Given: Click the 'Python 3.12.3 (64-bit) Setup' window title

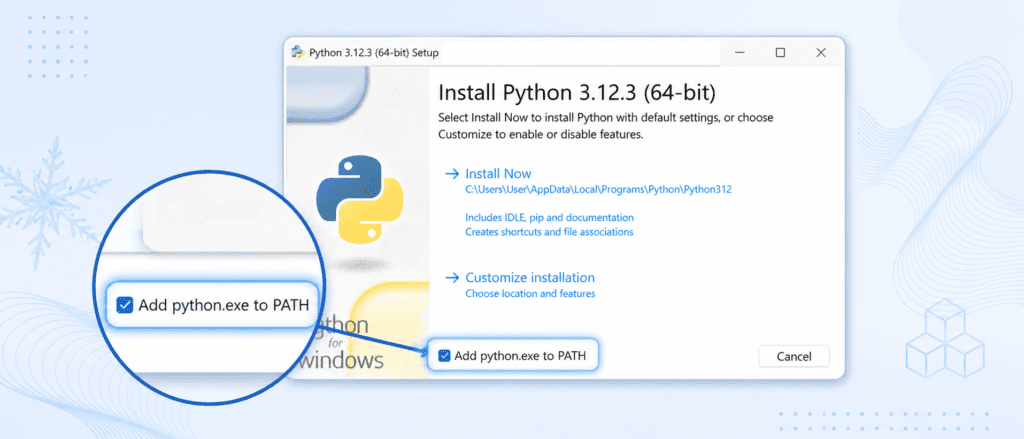Looking at the screenshot, I should (x=374, y=53).
